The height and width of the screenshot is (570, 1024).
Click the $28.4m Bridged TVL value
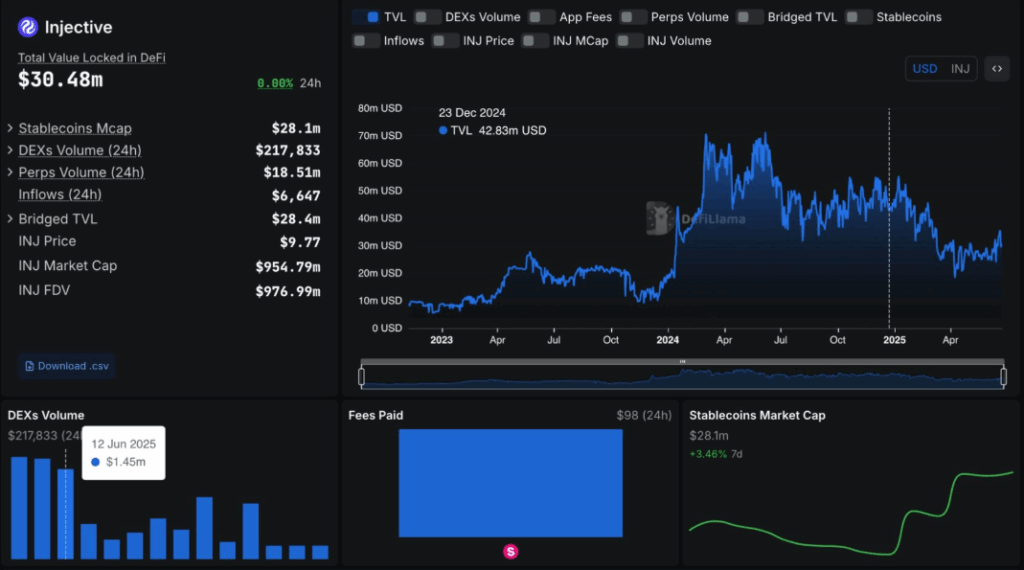[296, 219]
